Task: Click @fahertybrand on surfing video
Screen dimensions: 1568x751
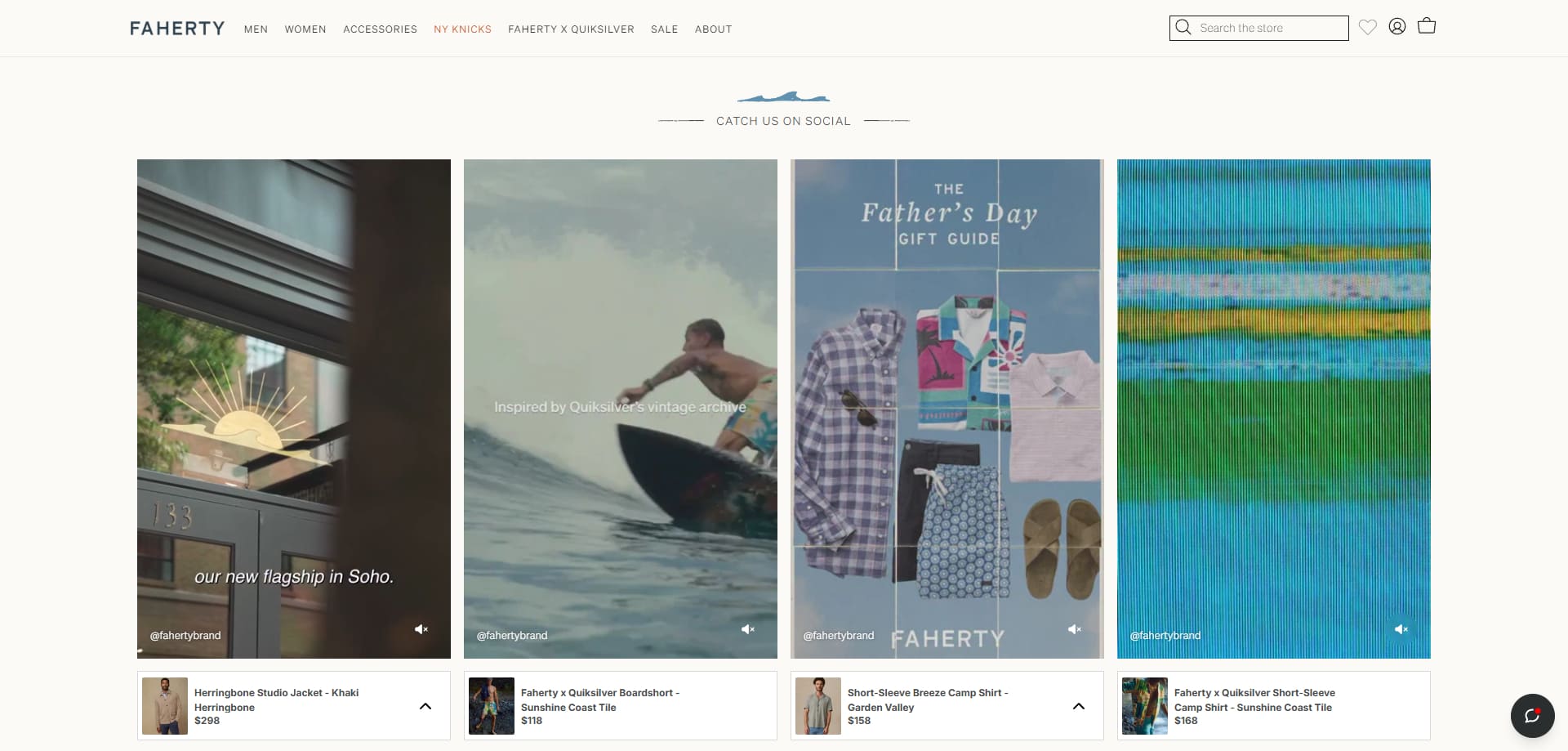Action: pos(512,635)
